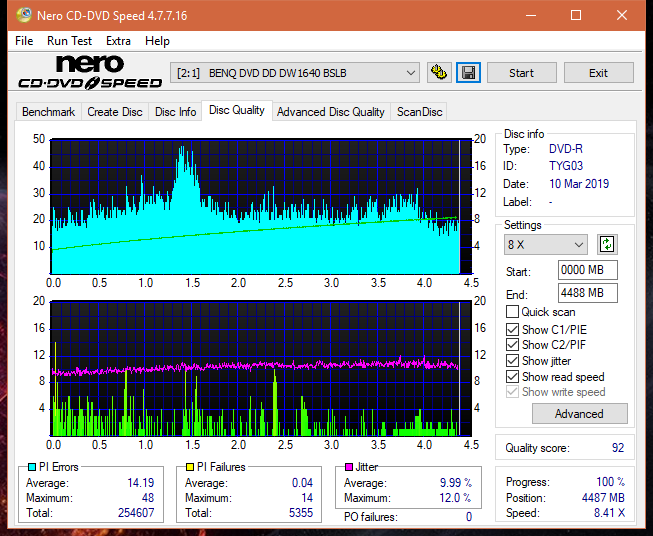Screen dimensions: 653x536
Task: Click the yellow PI Failures color swatch
Action: [190, 467]
